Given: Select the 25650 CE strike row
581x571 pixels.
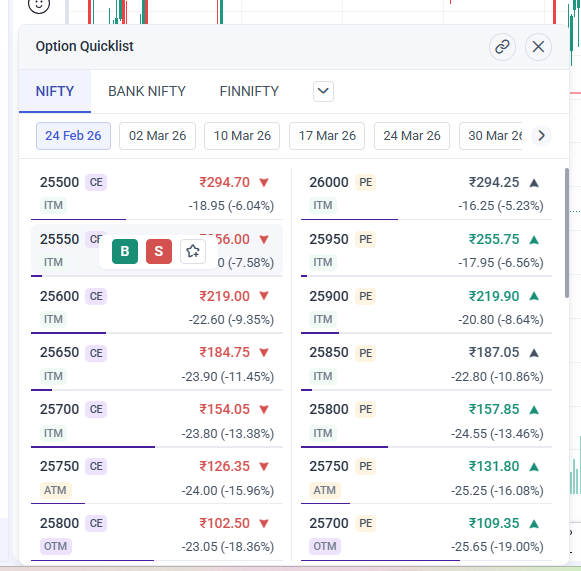Looking at the screenshot, I should (157, 364).
